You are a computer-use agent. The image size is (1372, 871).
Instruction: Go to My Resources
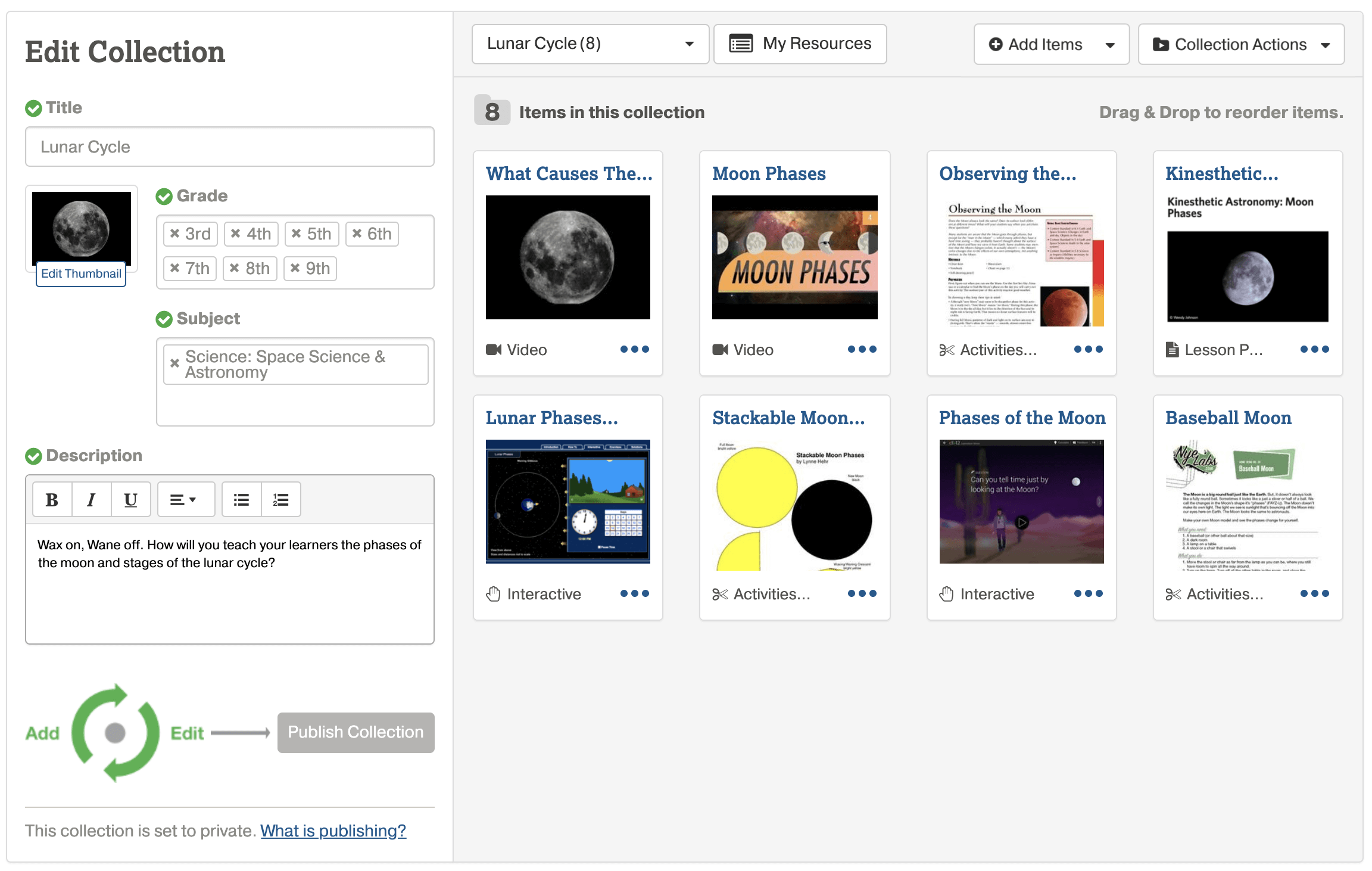click(x=800, y=44)
